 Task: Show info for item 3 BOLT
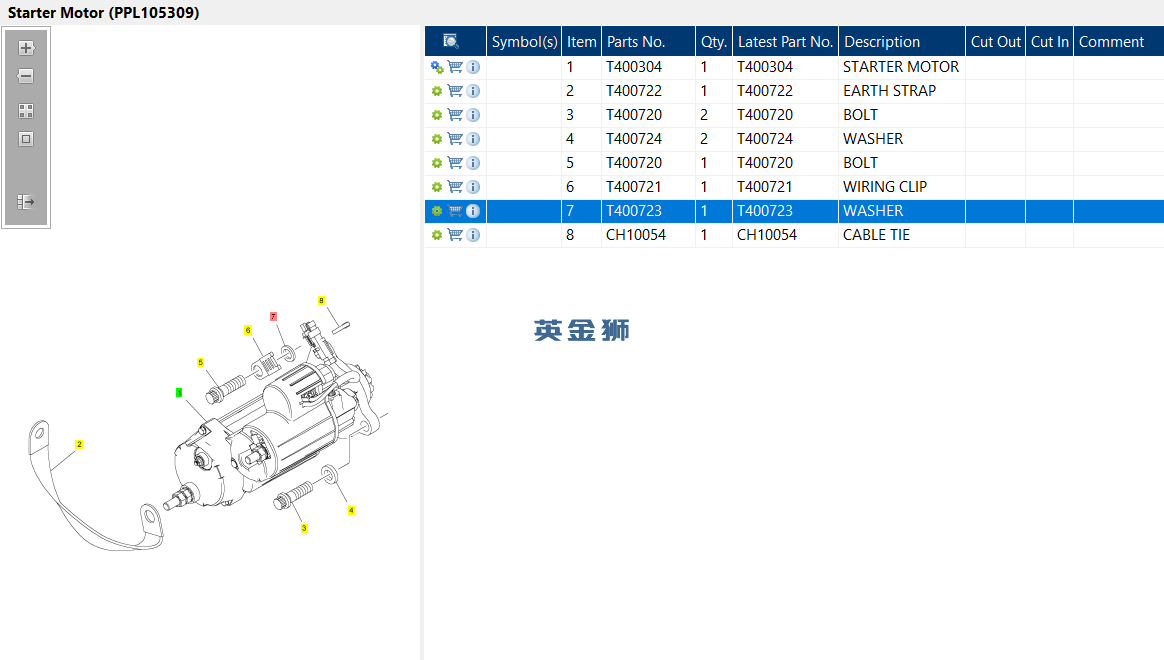[x=473, y=115]
